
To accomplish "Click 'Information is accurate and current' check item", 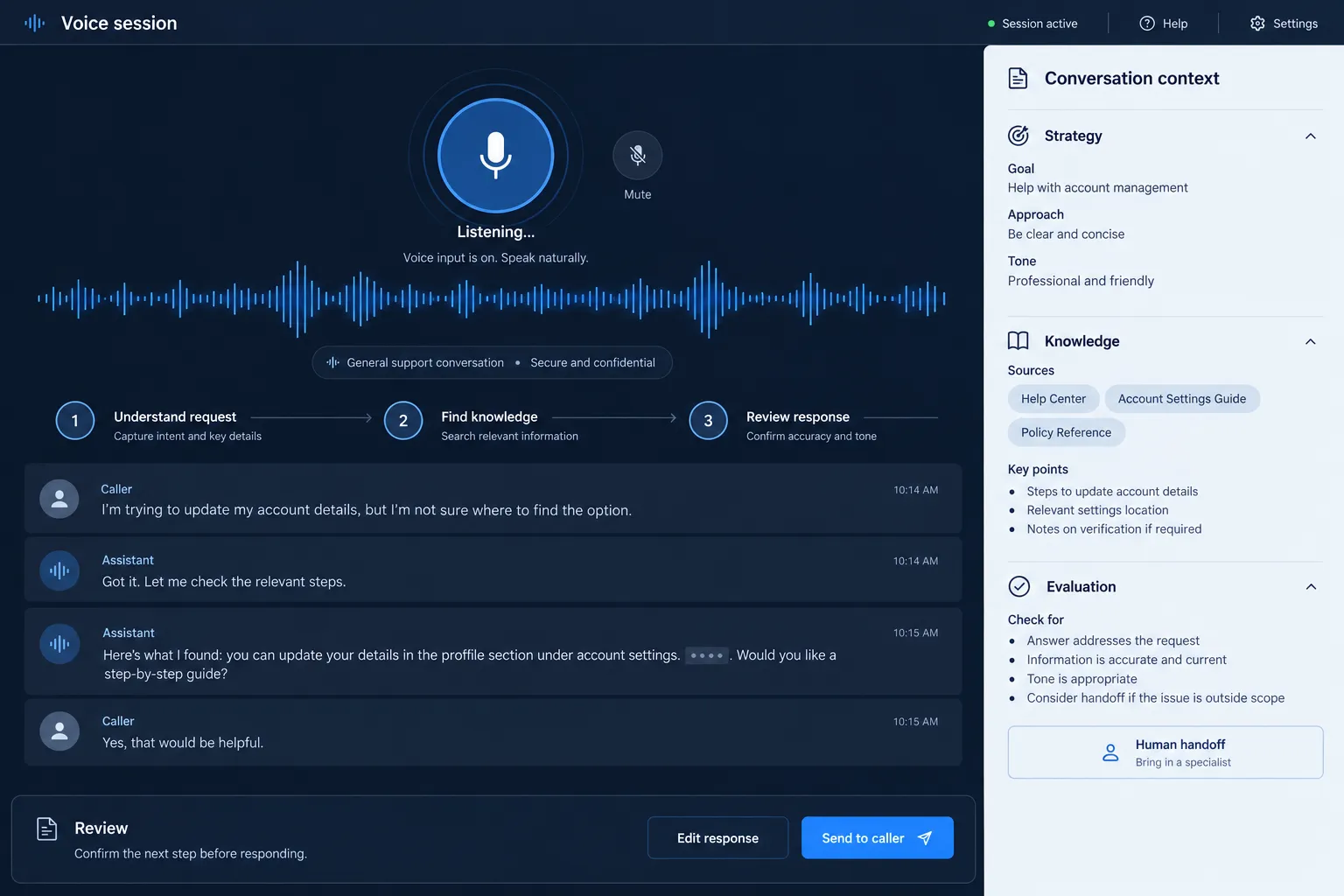I will pyautogui.click(x=1127, y=660).
